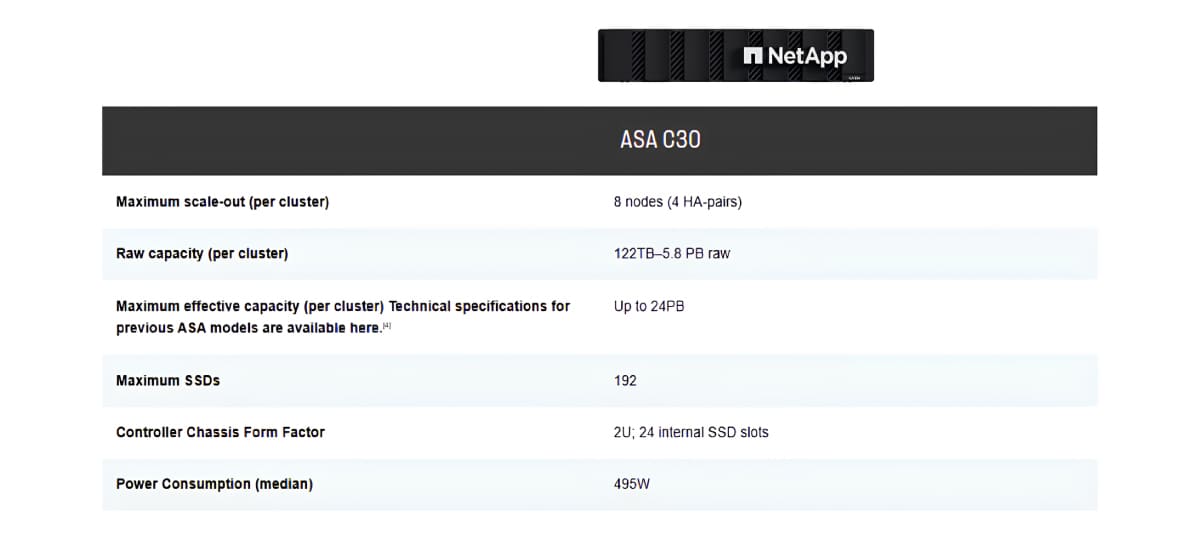Click the 'ASA C30' table header

(x=660, y=140)
